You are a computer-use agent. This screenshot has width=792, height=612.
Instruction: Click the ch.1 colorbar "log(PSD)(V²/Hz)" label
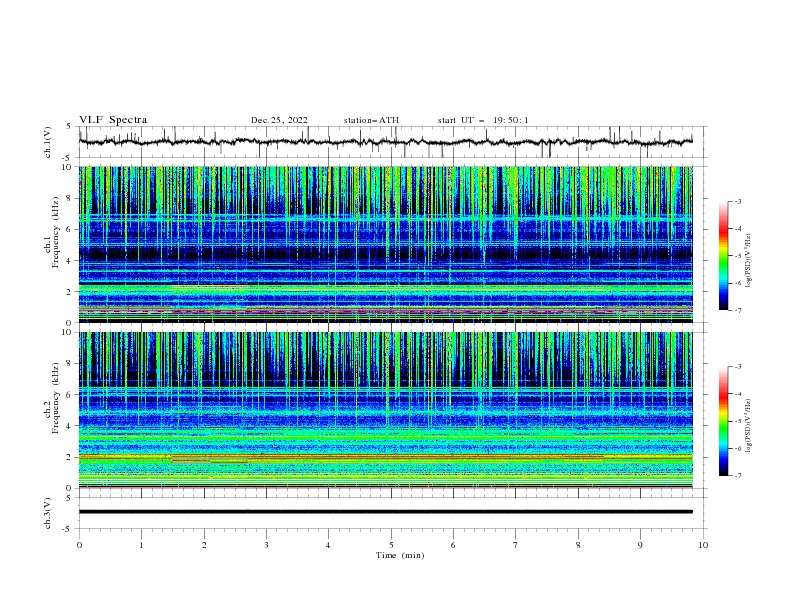[749, 261]
